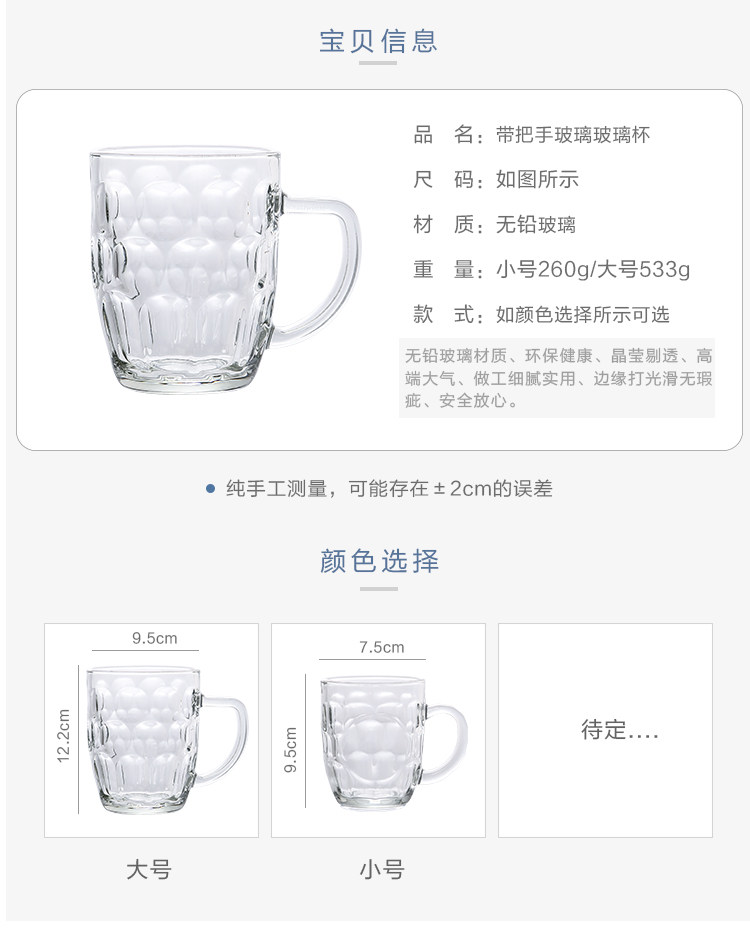Image resolution: width=750 pixels, height=945 pixels.
Task: Click the large glass mug product photo
Action: pyautogui.click(x=224, y=269)
